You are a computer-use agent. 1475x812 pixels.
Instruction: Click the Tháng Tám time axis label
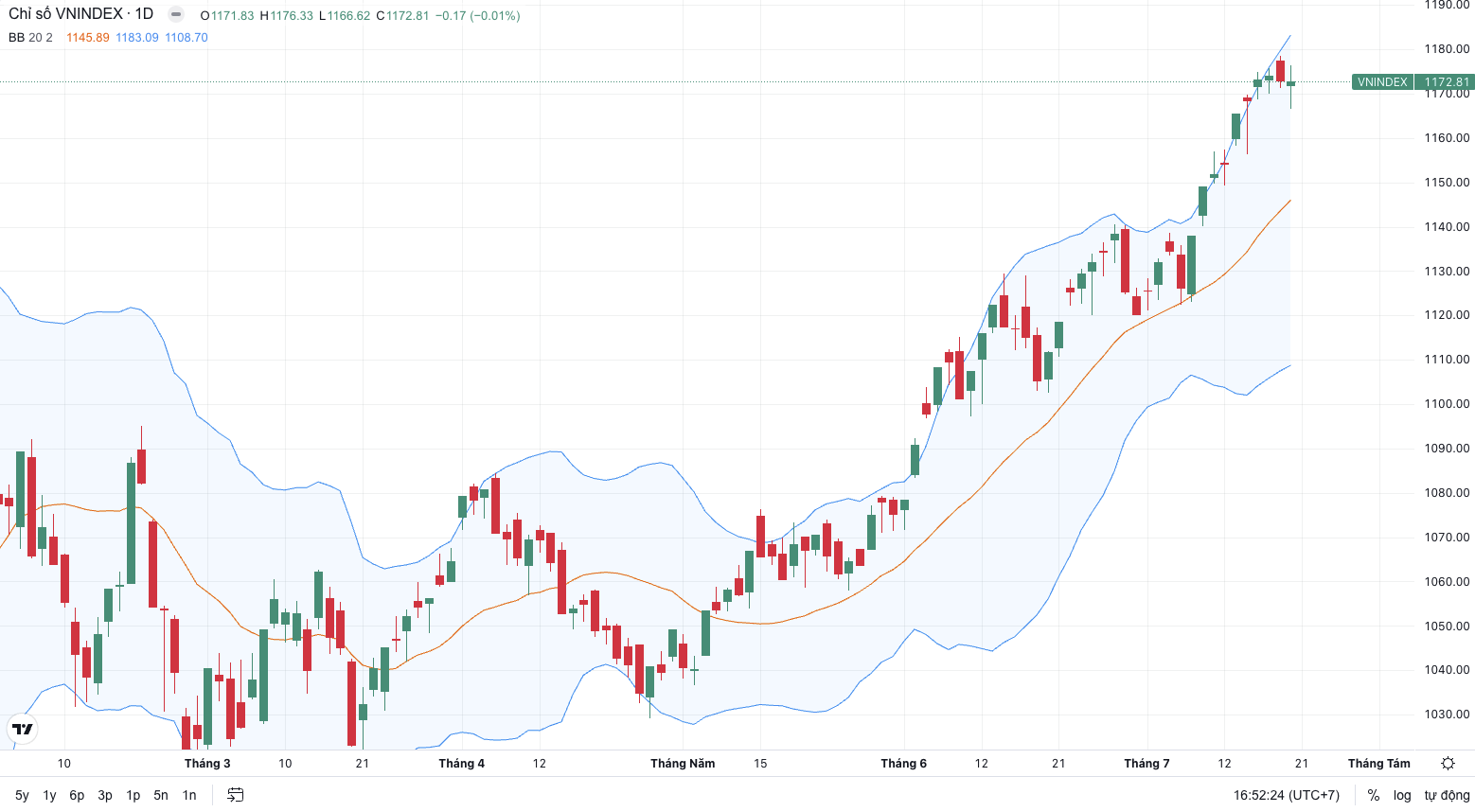pos(1379,764)
